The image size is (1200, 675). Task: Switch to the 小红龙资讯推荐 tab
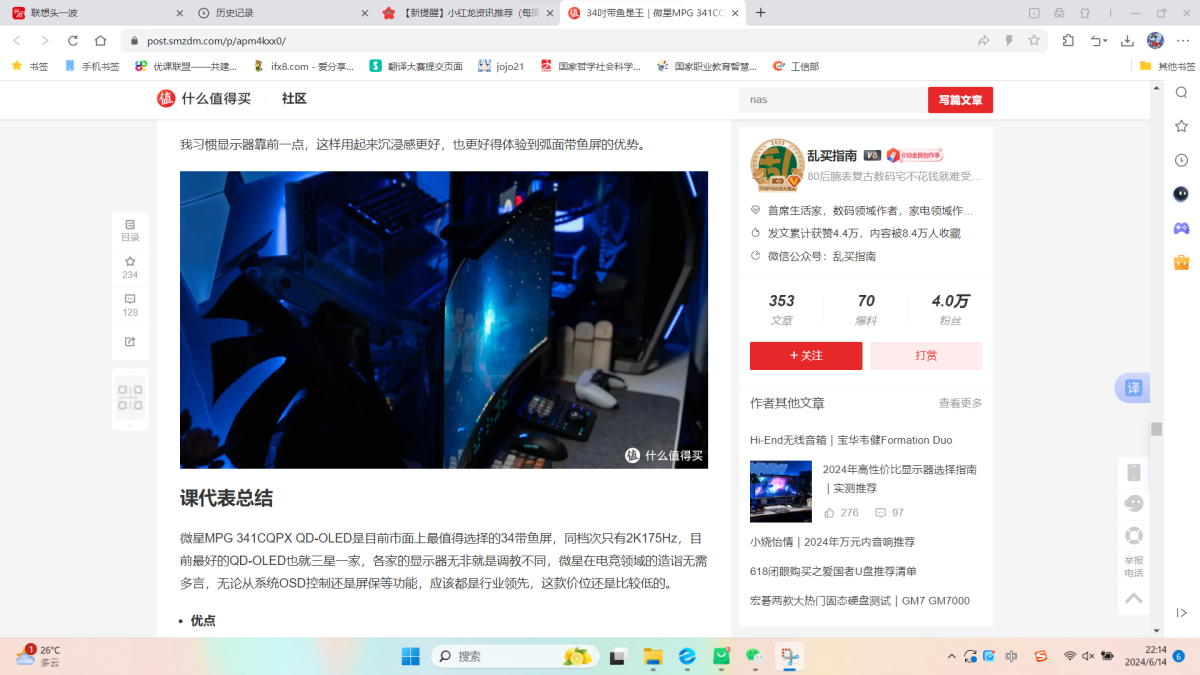pos(467,13)
